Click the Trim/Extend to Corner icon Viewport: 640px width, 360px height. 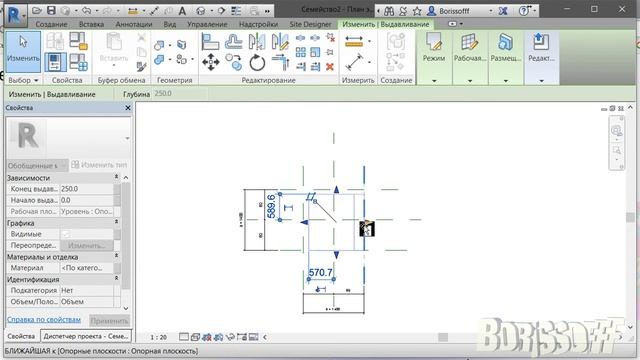[280, 62]
